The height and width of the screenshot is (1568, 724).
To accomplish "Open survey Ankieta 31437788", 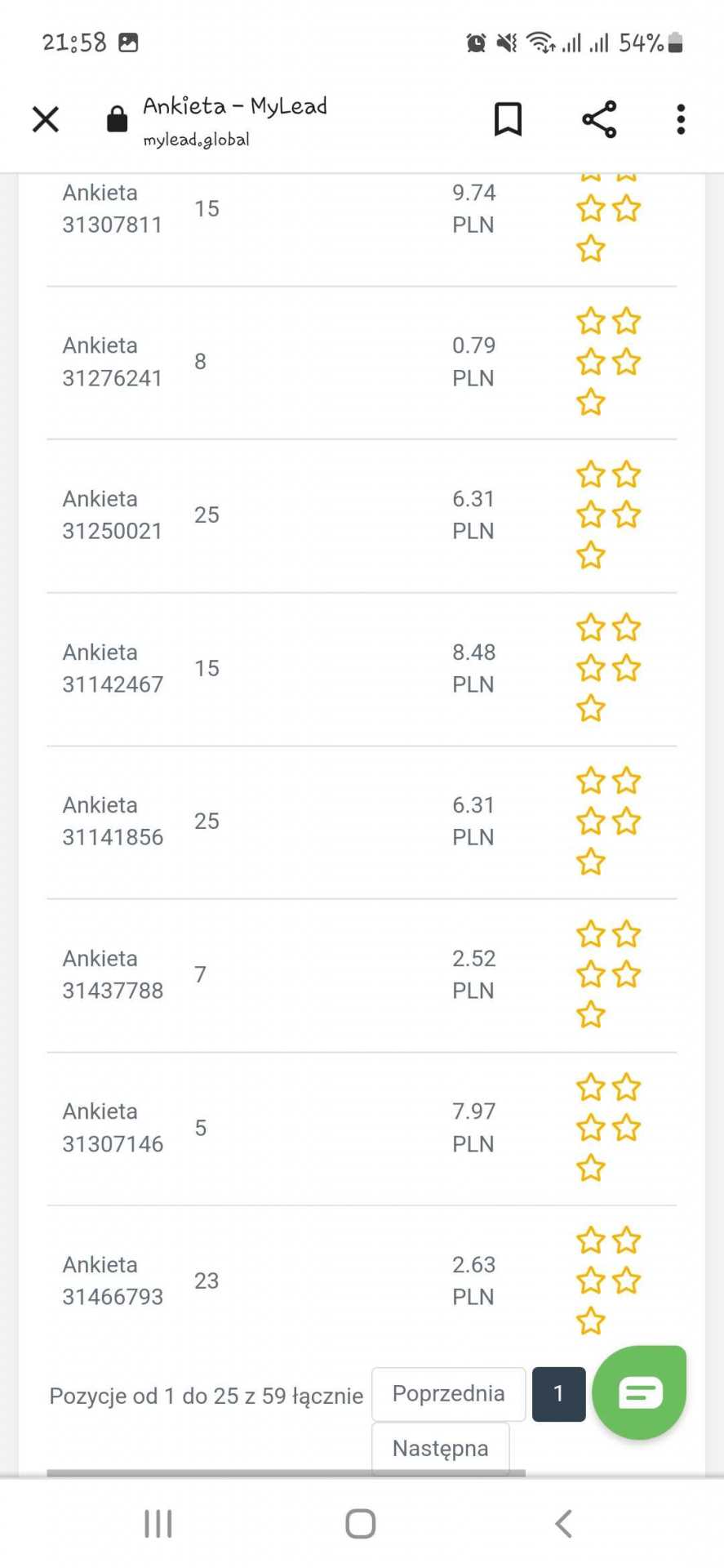I will pos(113,974).
